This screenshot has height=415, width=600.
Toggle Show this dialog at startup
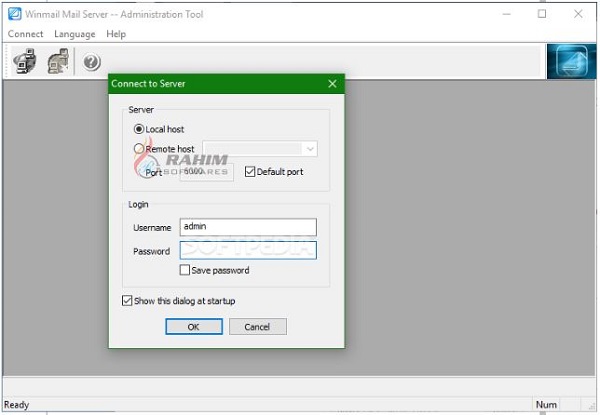point(127,301)
